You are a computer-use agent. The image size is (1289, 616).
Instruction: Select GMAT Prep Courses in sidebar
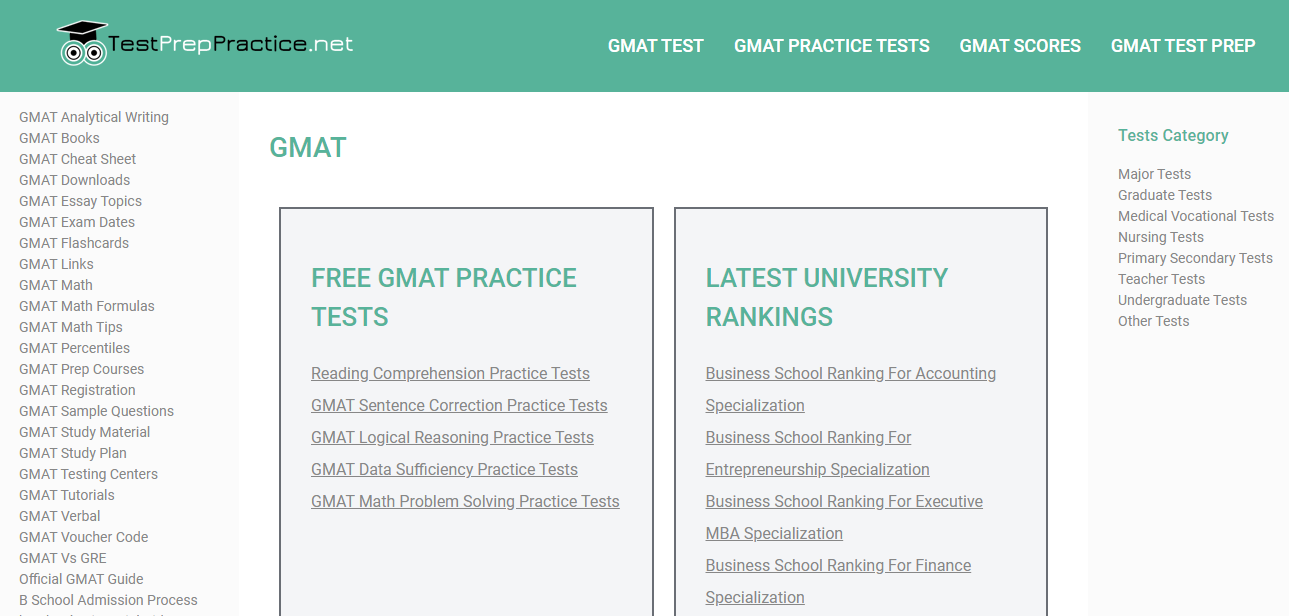tap(81, 369)
